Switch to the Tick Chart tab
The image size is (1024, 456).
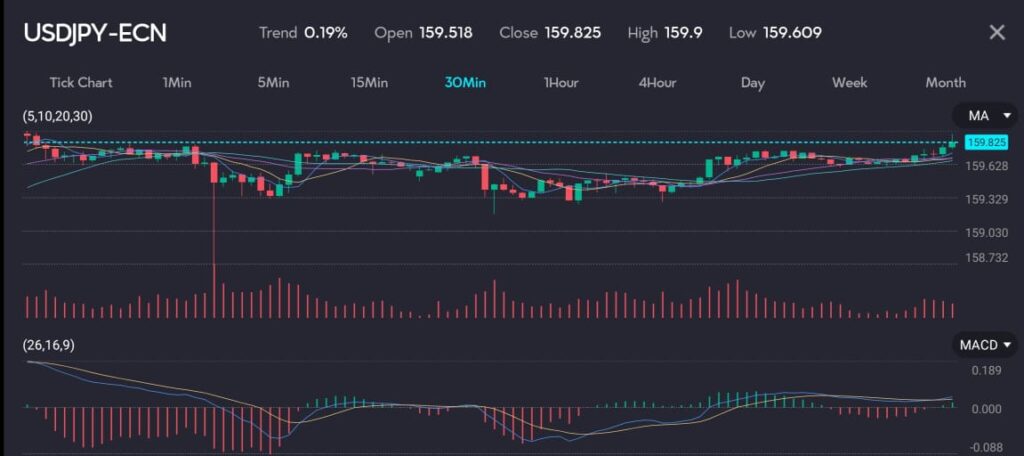[x=81, y=82]
